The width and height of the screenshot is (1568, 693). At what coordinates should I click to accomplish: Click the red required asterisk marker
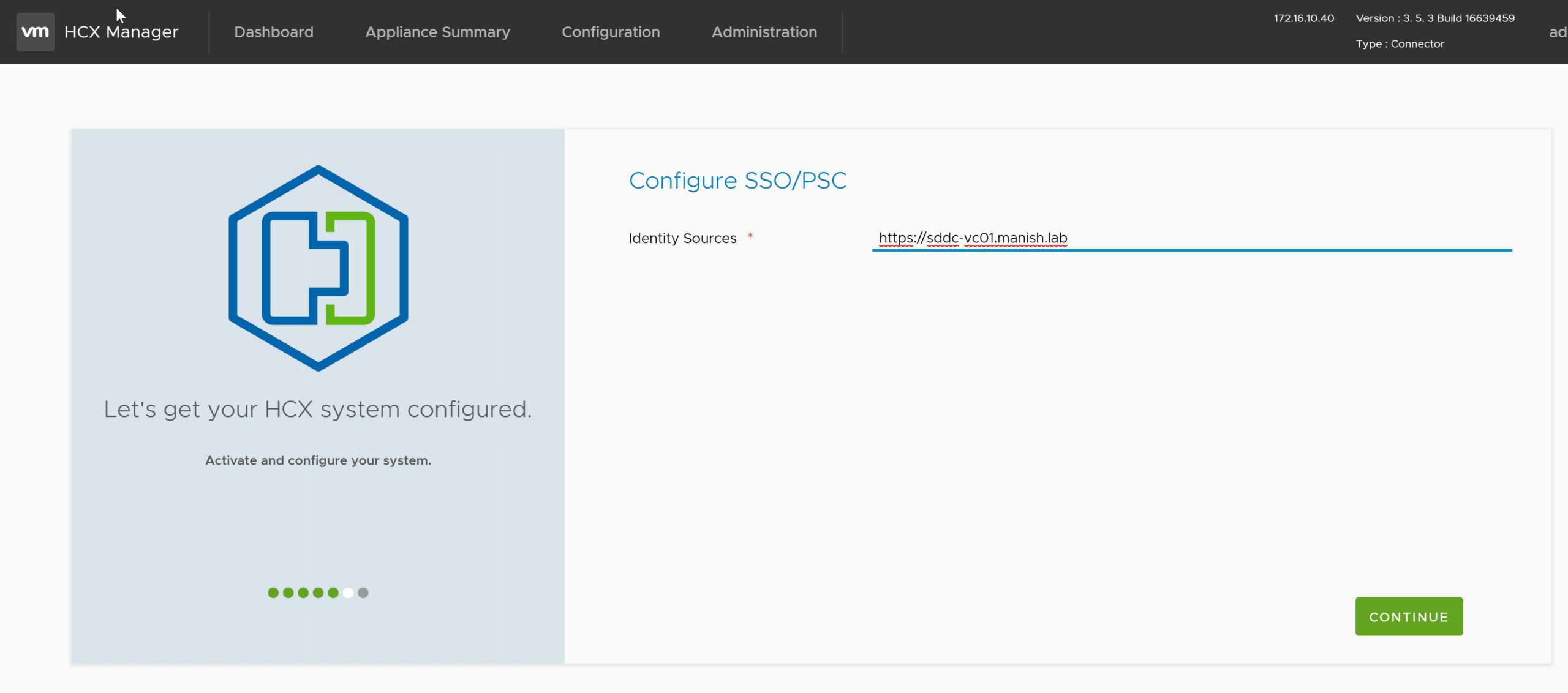750,236
